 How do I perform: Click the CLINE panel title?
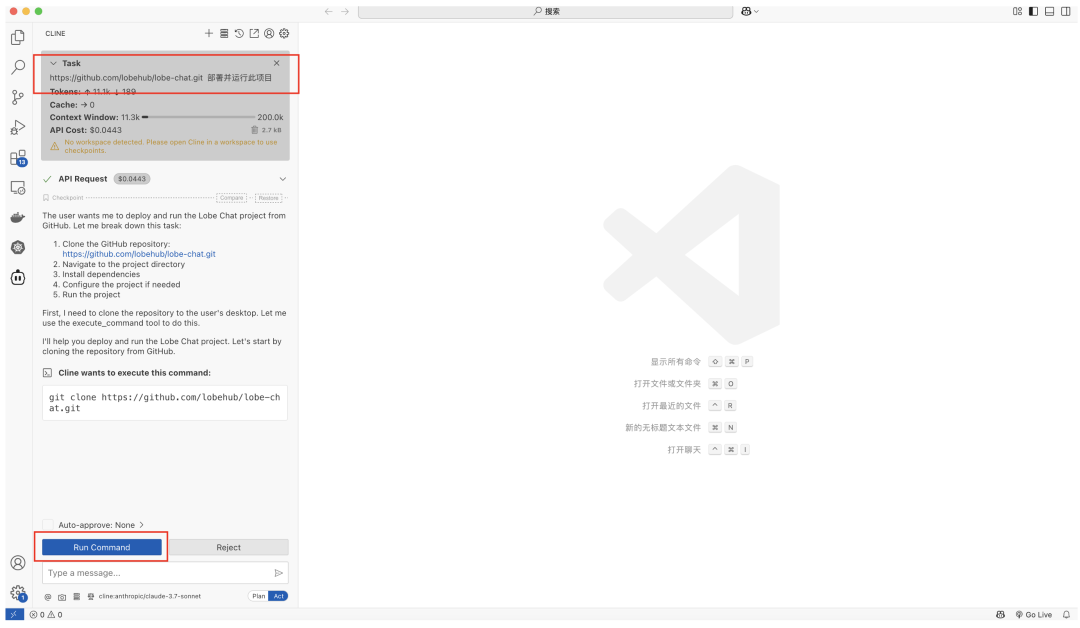[x=55, y=33]
